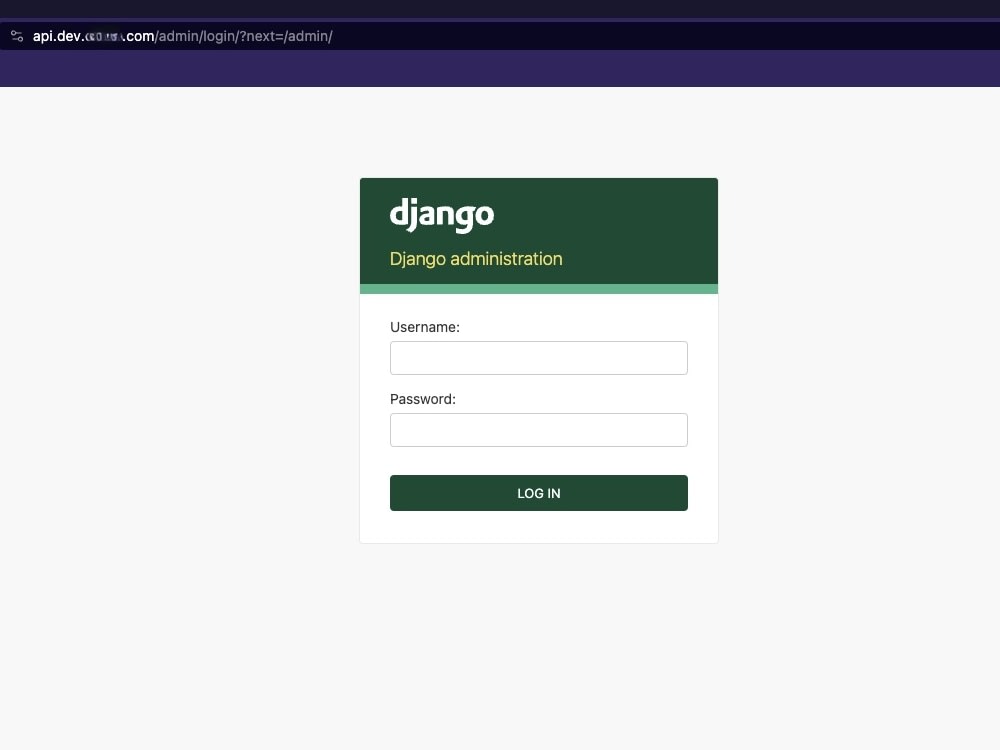Click inside the empty Username box

pos(538,357)
